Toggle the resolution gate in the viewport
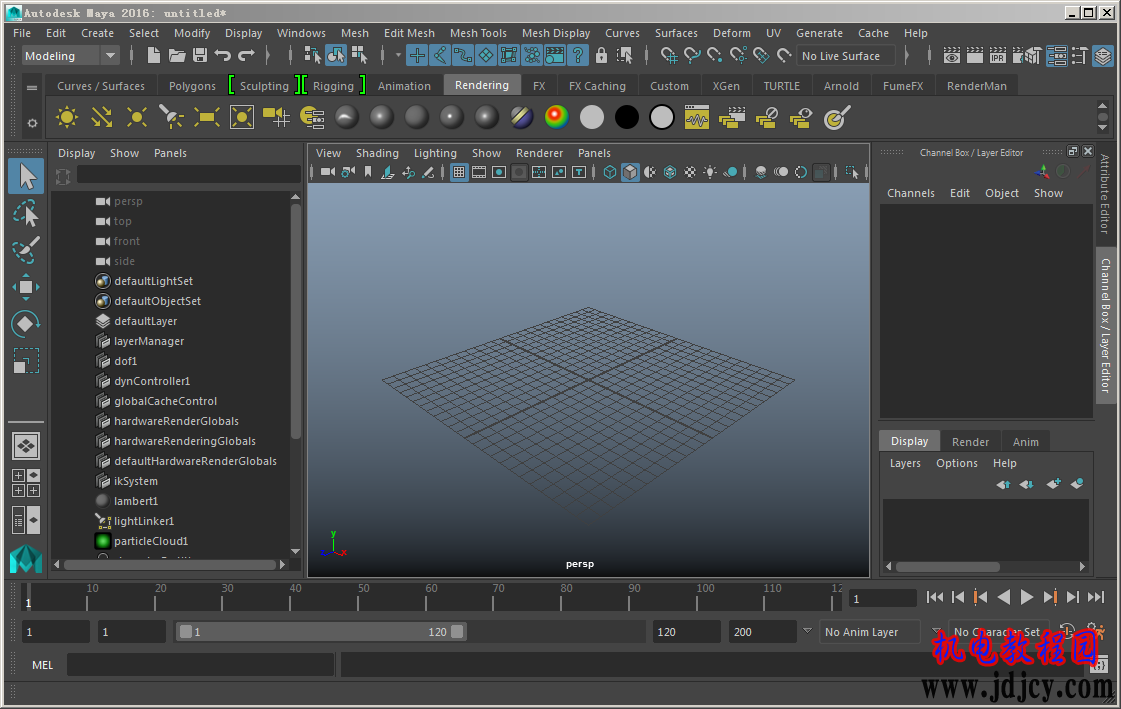Screen dimensions: 1121x709 click(499, 172)
